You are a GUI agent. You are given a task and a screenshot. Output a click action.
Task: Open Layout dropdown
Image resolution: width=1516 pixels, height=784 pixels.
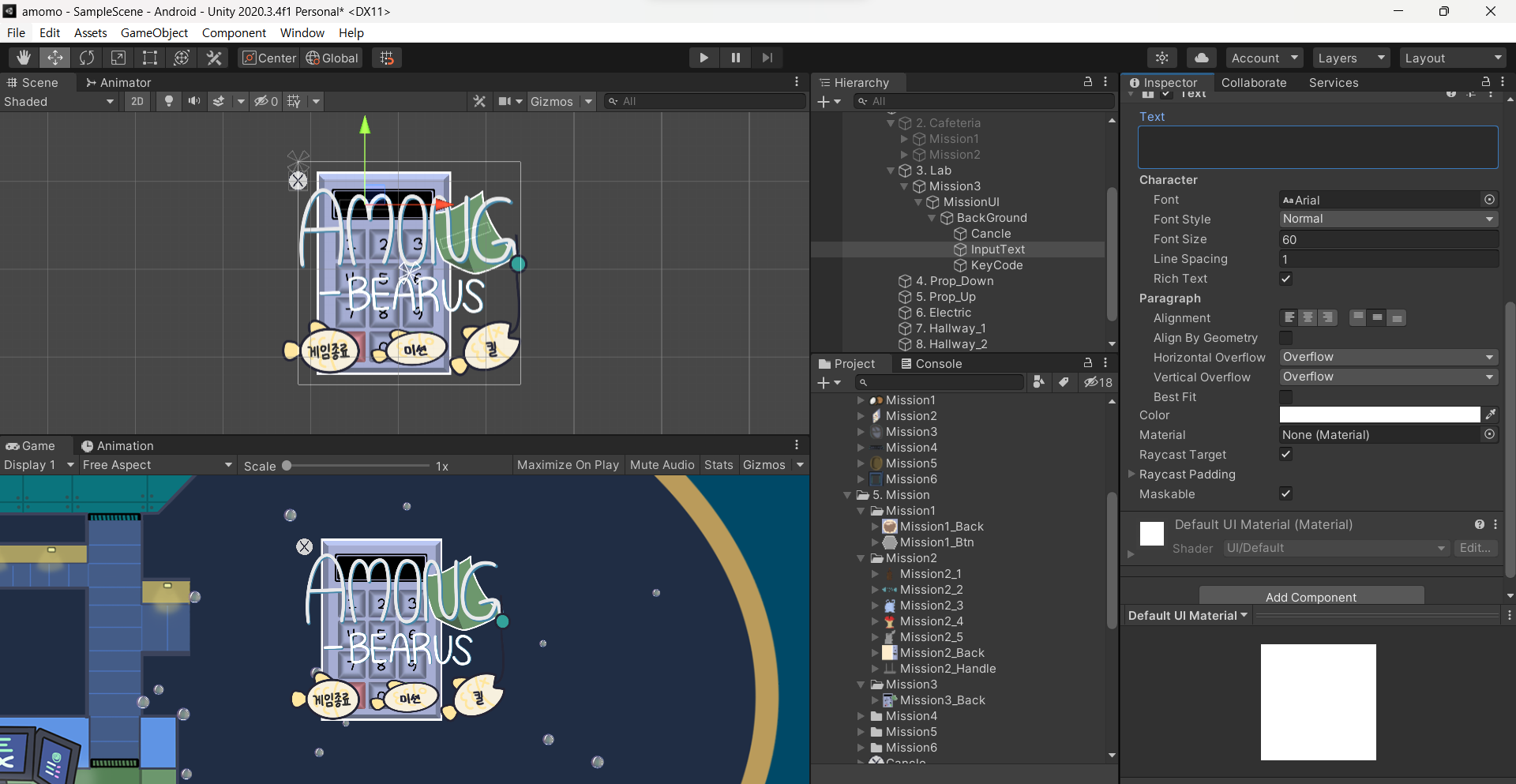pos(1452,58)
